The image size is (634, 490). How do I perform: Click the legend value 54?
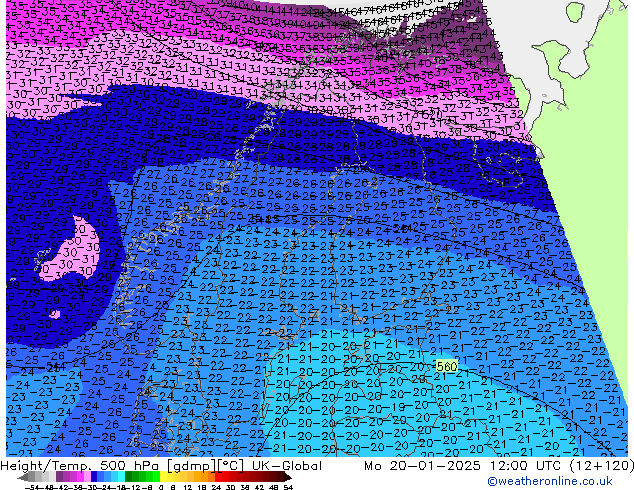point(288,488)
